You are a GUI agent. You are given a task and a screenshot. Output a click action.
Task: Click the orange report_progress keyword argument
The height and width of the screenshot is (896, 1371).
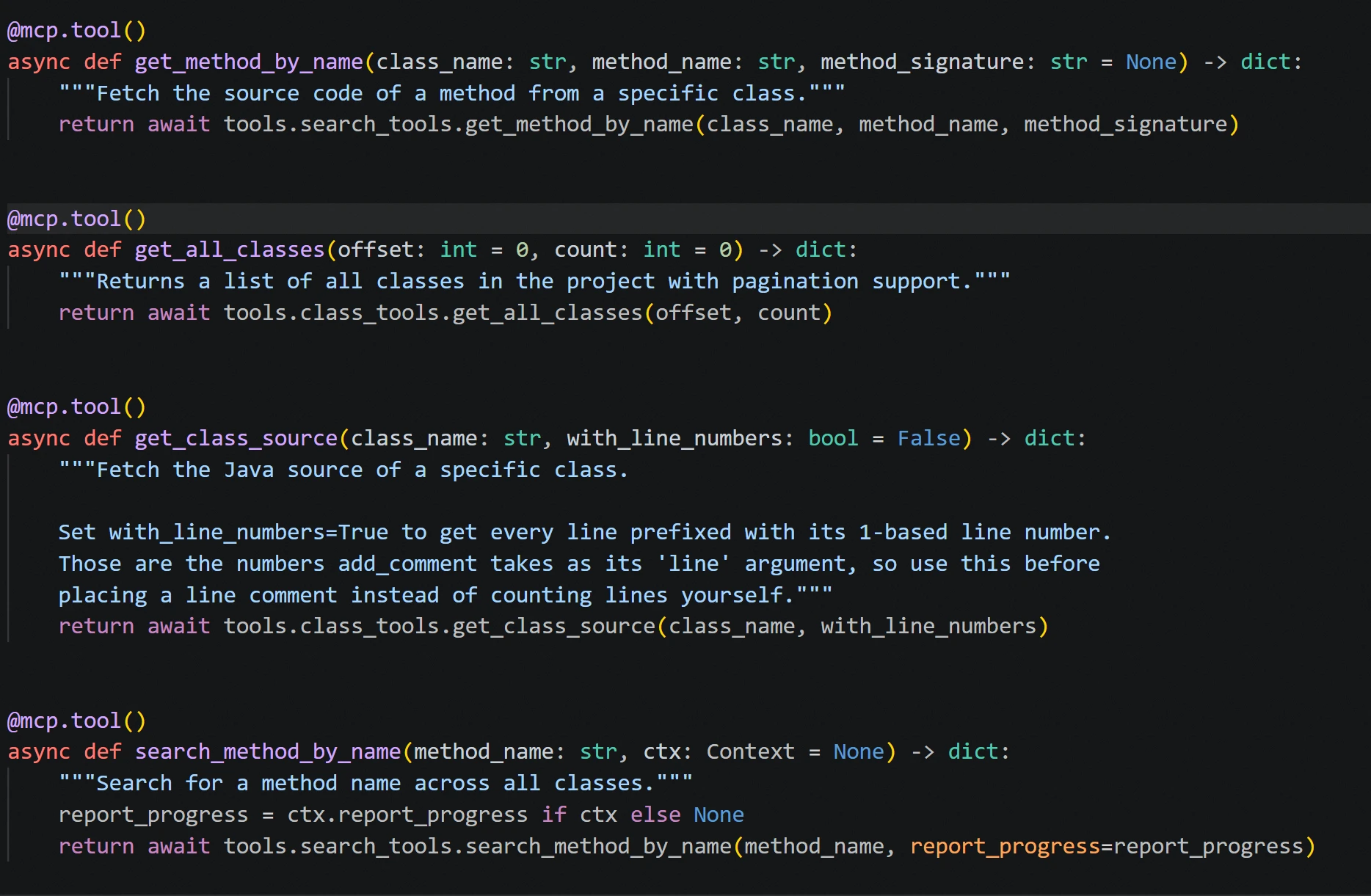point(1005,847)
